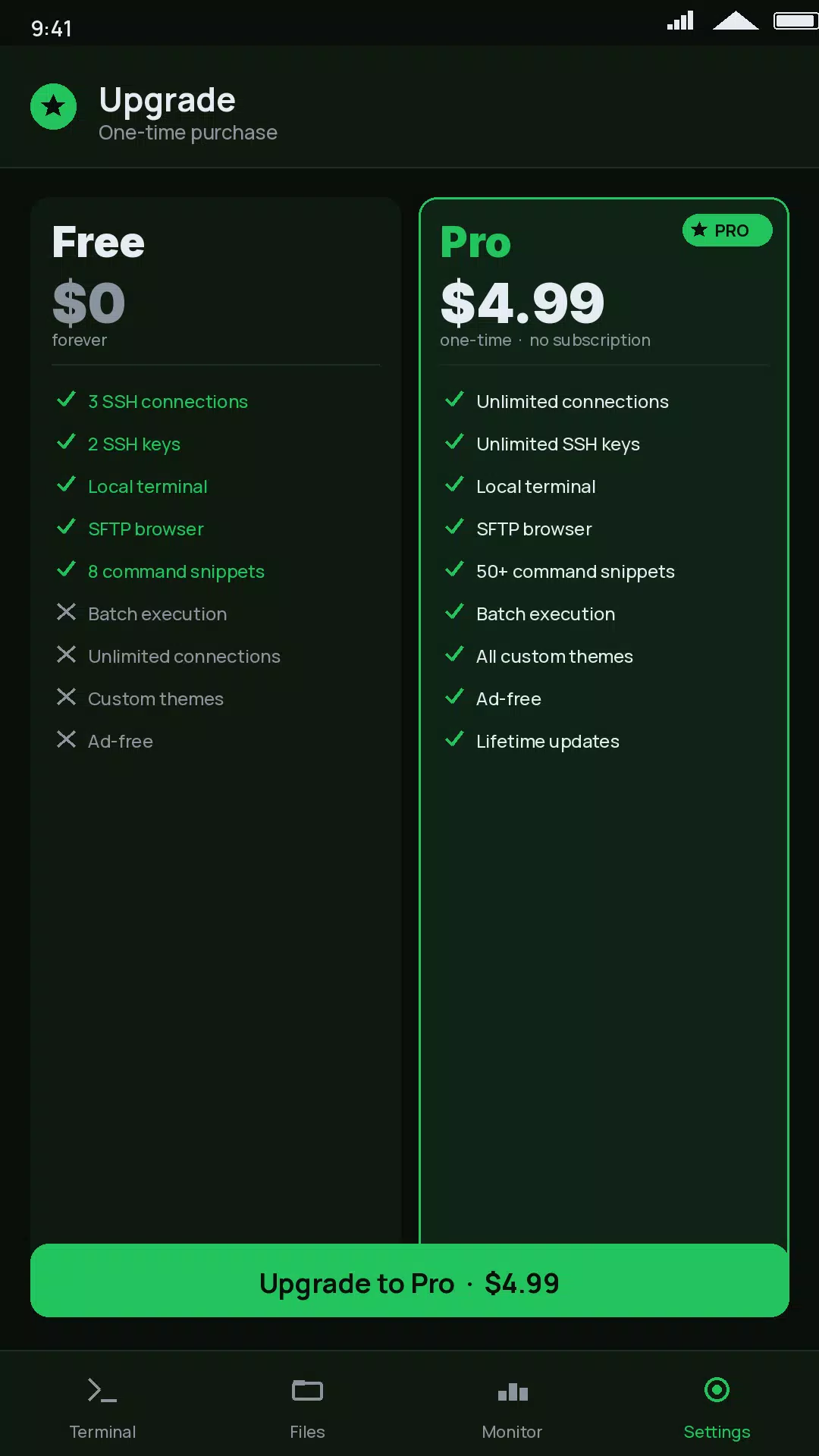This screenshot has width=819, height=1456.
Task: Click the X icon next to Custom themes
Action: [67, 697]
